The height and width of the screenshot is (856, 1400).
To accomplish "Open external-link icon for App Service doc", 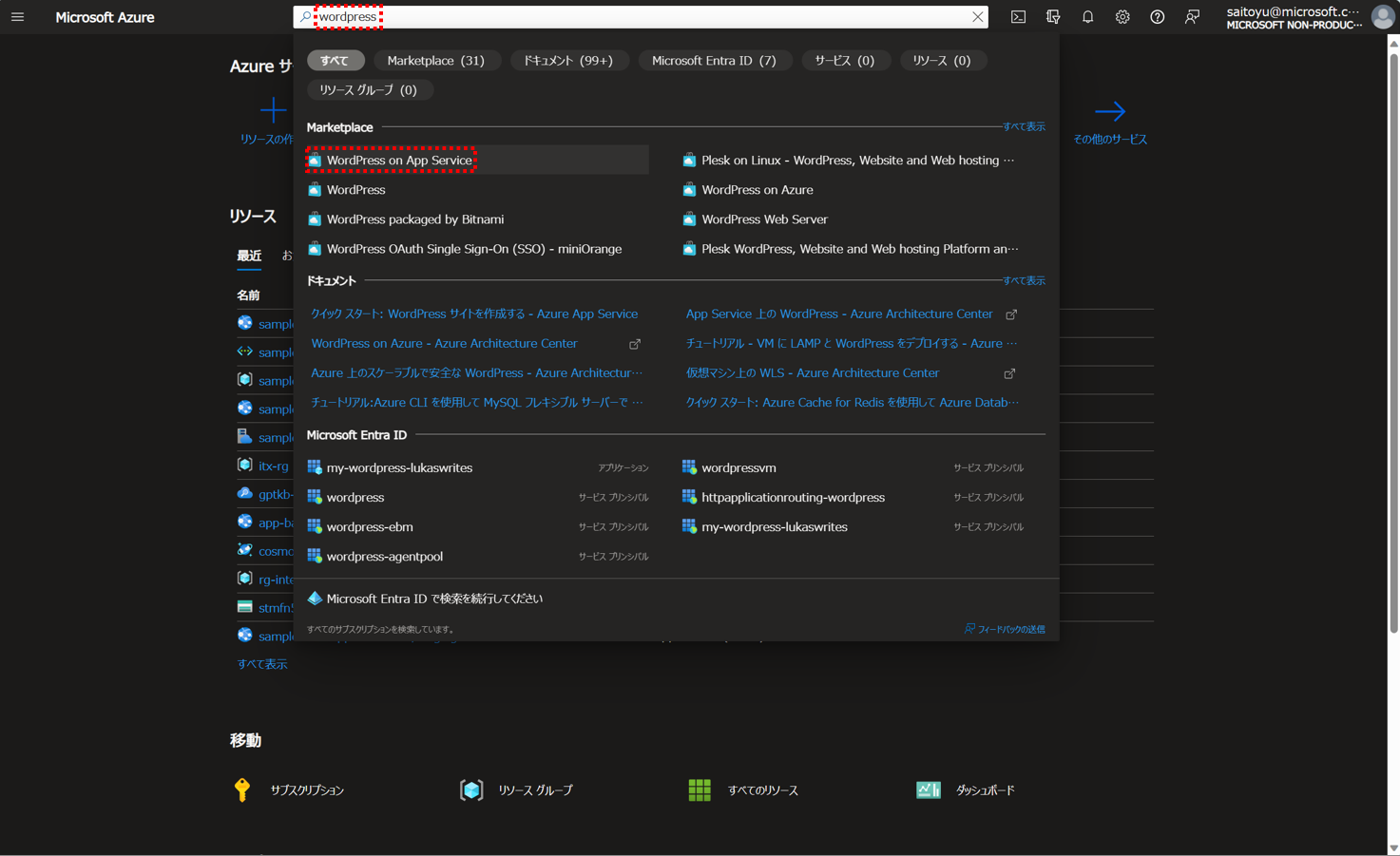I will pyautogui.click(x=1011, y=314).
